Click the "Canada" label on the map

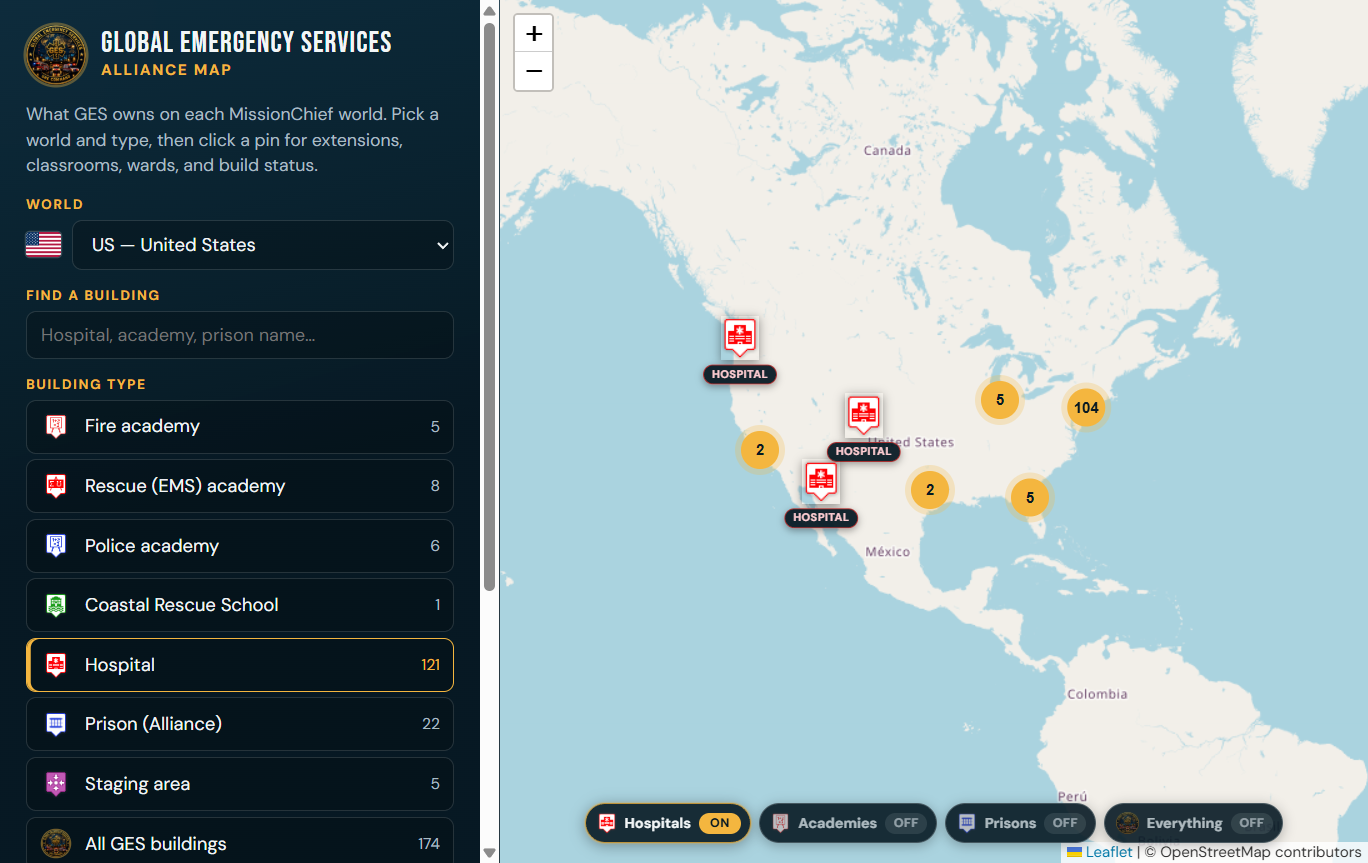[887, 151]
